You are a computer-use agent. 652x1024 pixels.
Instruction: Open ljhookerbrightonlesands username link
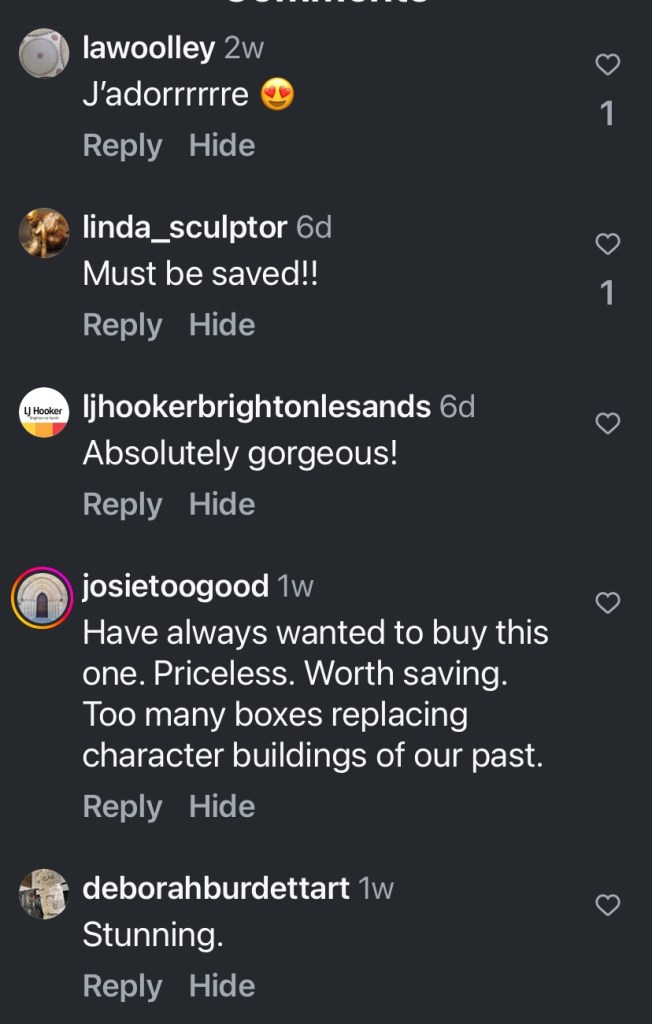click(x=256, y=407)
